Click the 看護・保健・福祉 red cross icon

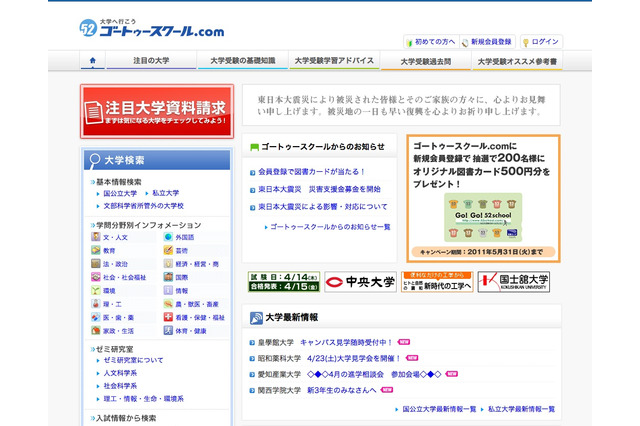(x=168, y=317)
